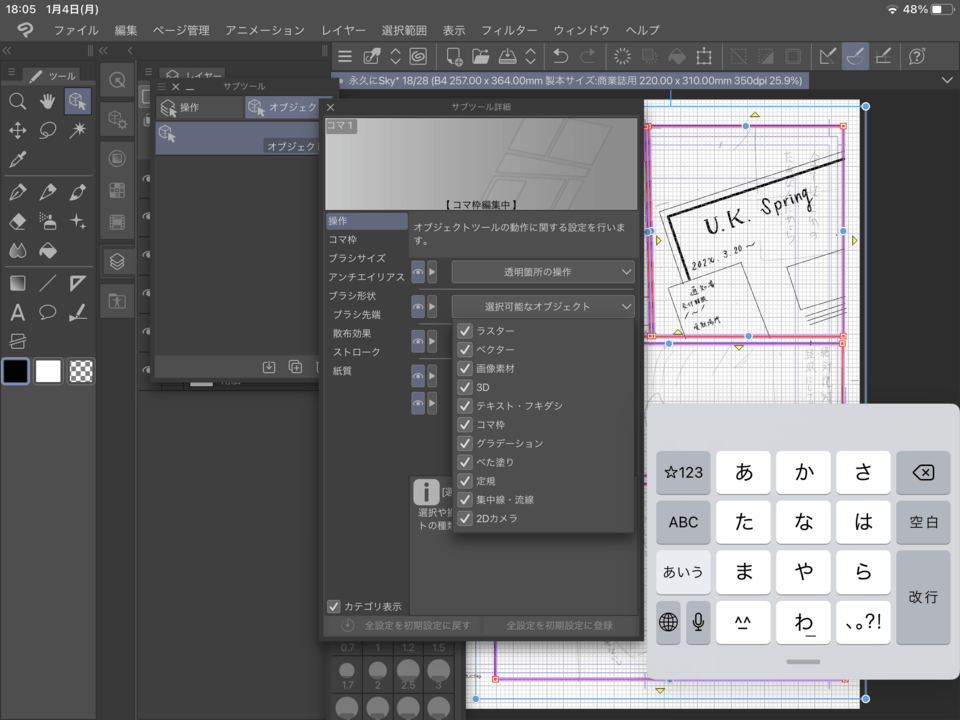
Task: Select the Fill (bucket) tool
Action: pos(49,248)
